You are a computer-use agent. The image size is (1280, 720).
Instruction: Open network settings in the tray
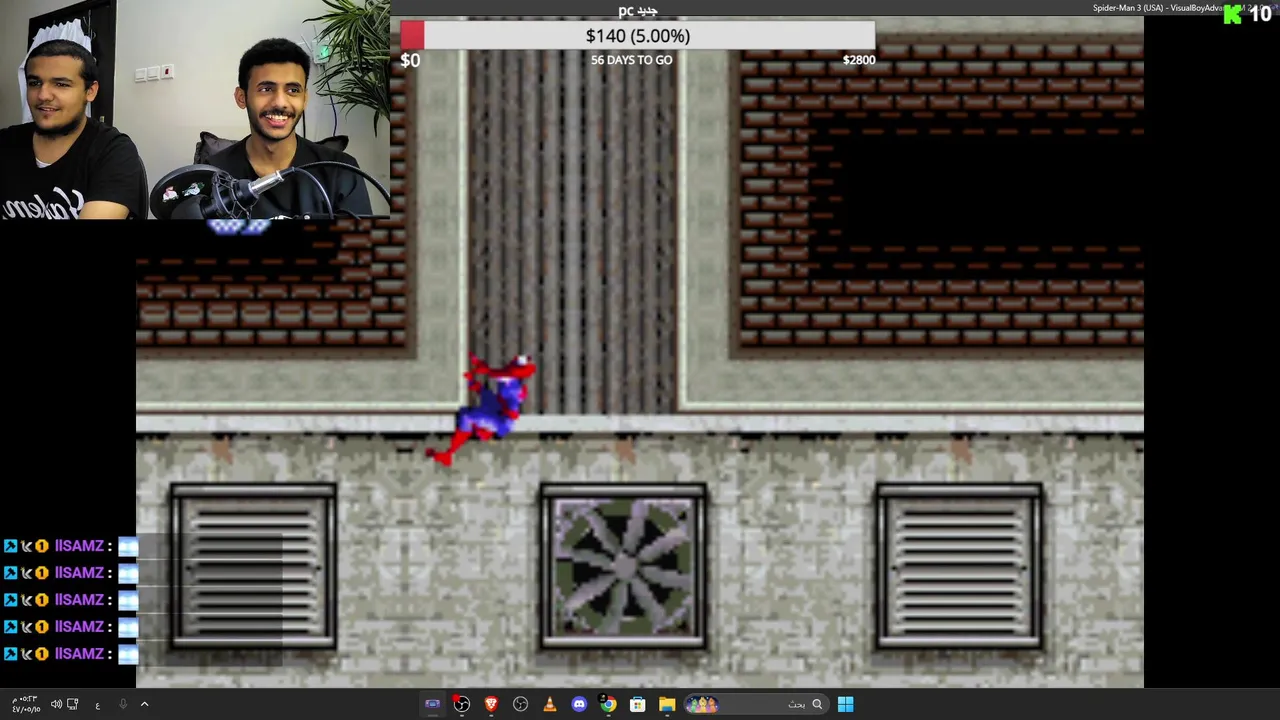(73, 704)
